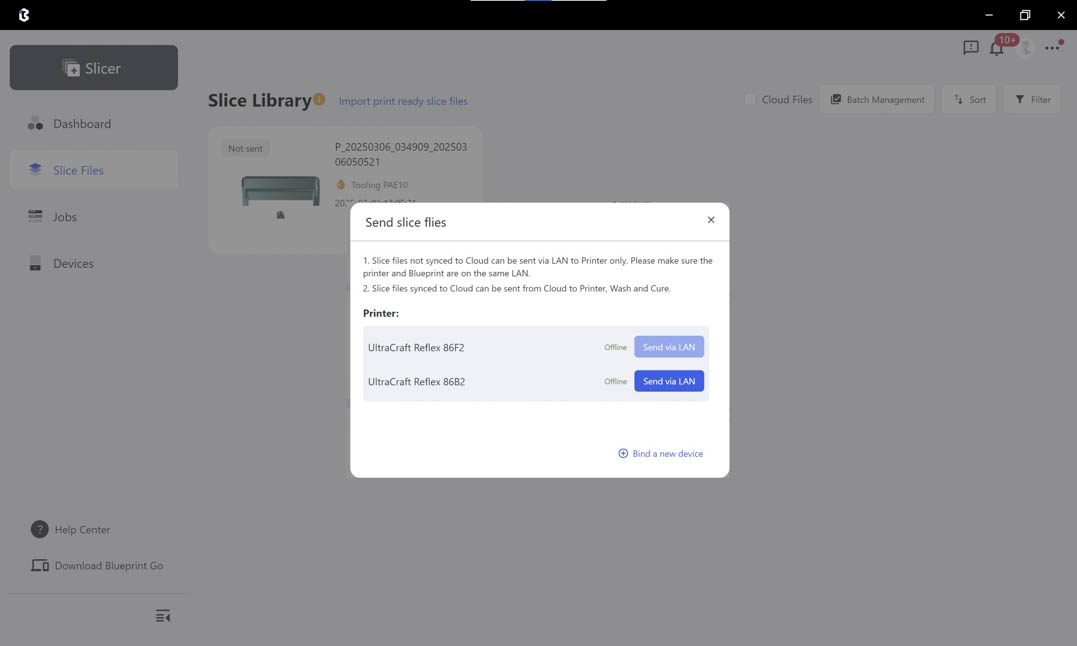Screen dimensions: 1077x646
Task: Open notifications bell with 10+ badge
Action: click(997, 47)
